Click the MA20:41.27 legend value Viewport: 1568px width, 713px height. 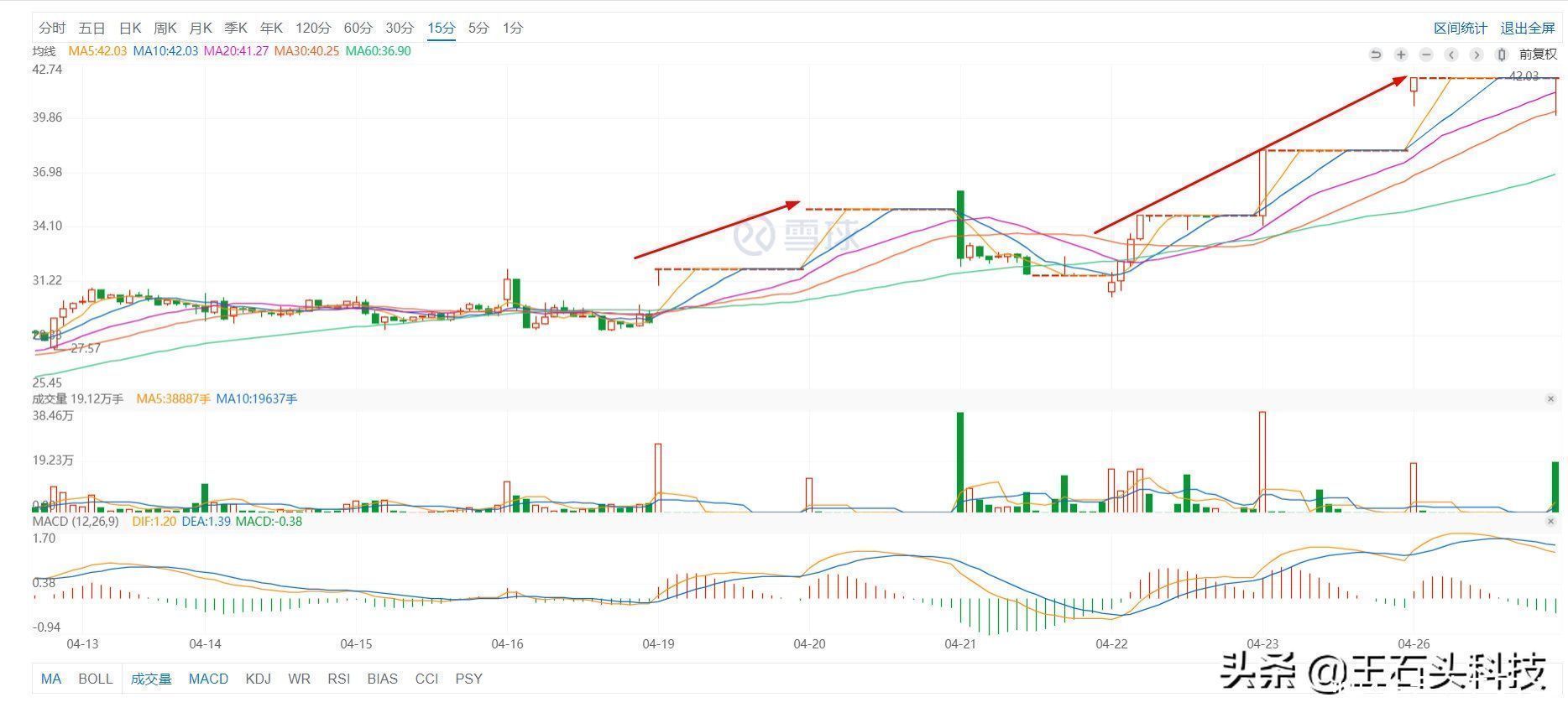click(x=236, y=51)
